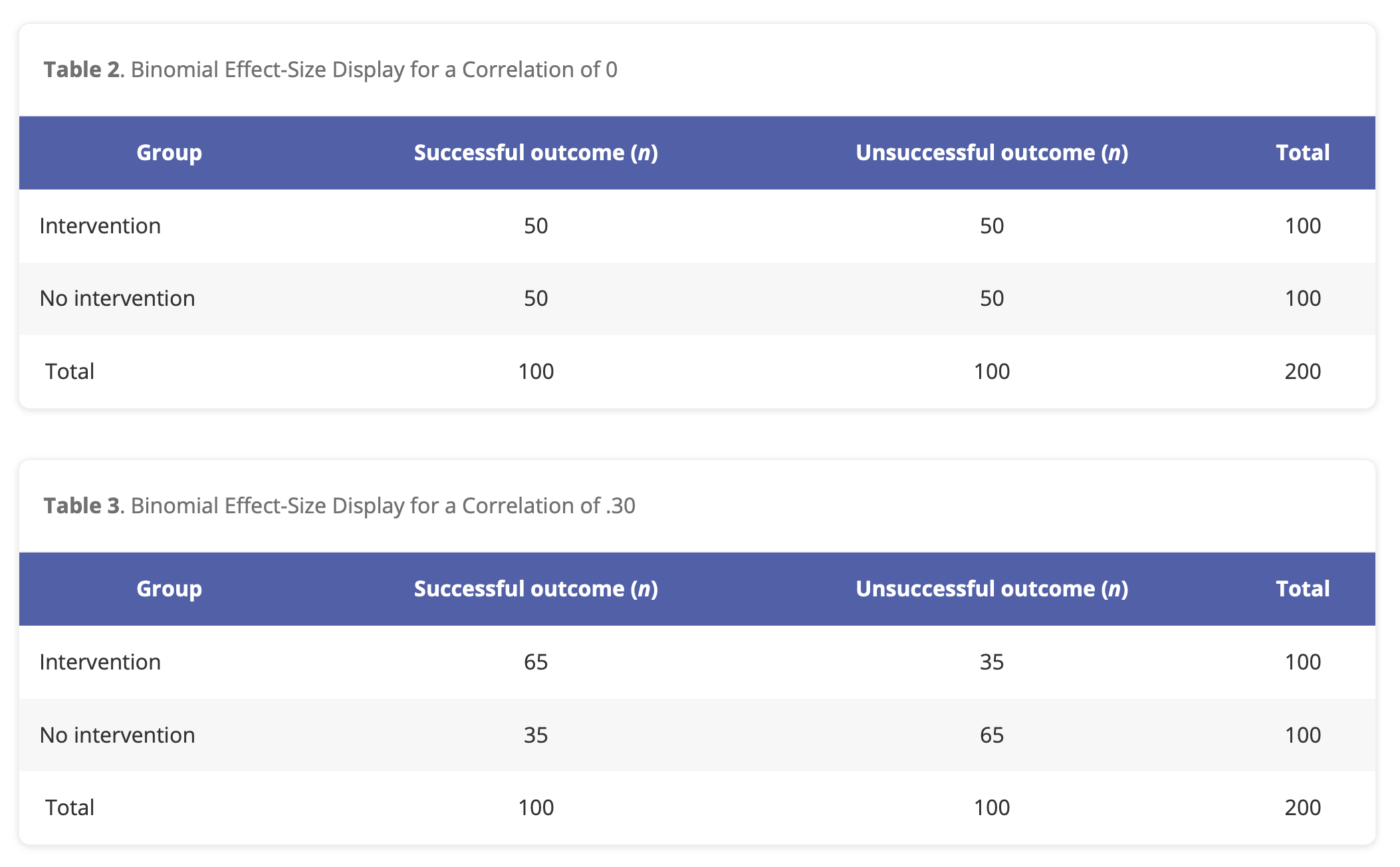This screenshot has height=867, width=1400.
Task: Click Table 3's Successful outcome column header
Action: click(536, 589)
